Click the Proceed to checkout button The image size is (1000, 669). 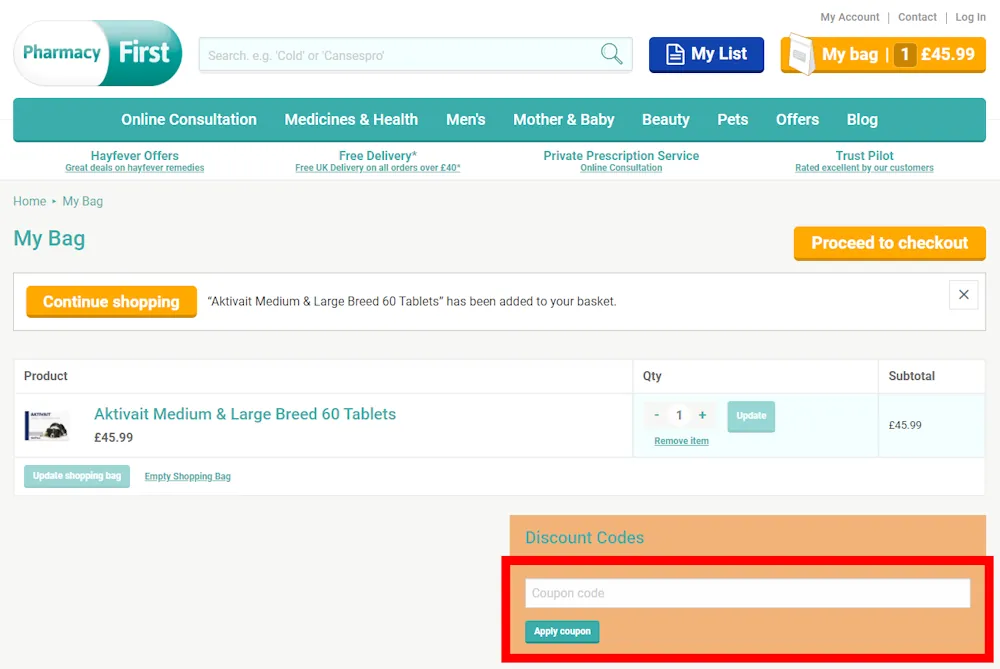[889, 243]
